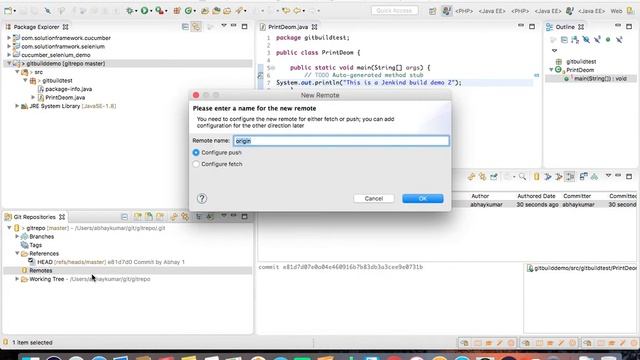Click Create new Git repository icon

[160, 217]
